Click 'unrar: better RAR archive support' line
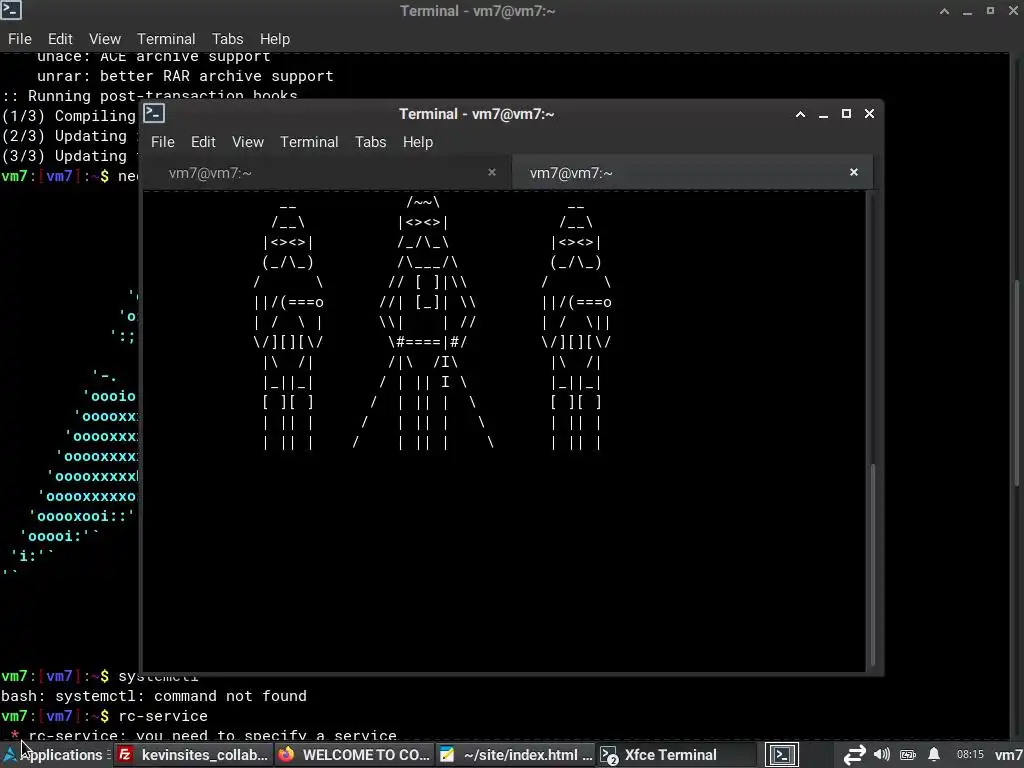This screenshot has height=768, width=1024. (185, 76)
